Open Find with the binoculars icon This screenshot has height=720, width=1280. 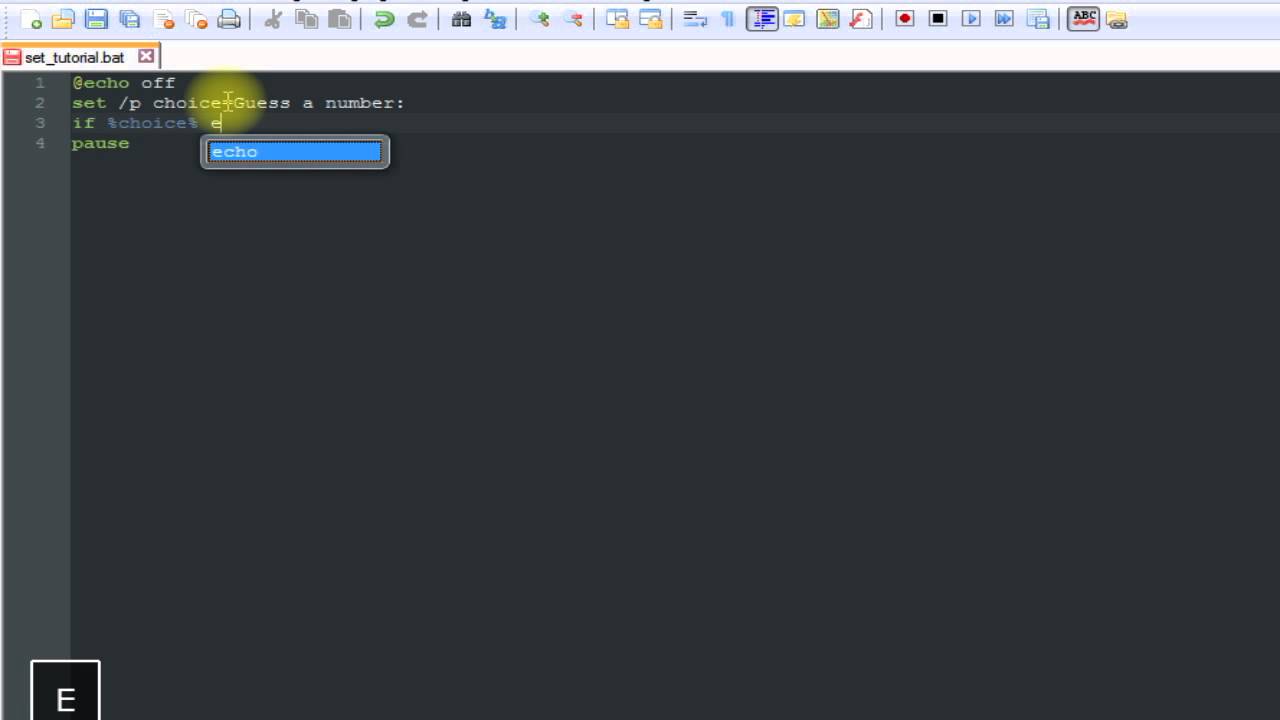tap(461, 19)
